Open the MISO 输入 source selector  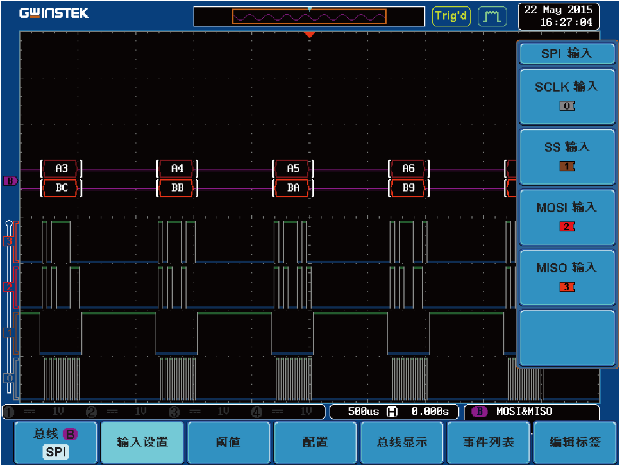(x=566, y=277)
